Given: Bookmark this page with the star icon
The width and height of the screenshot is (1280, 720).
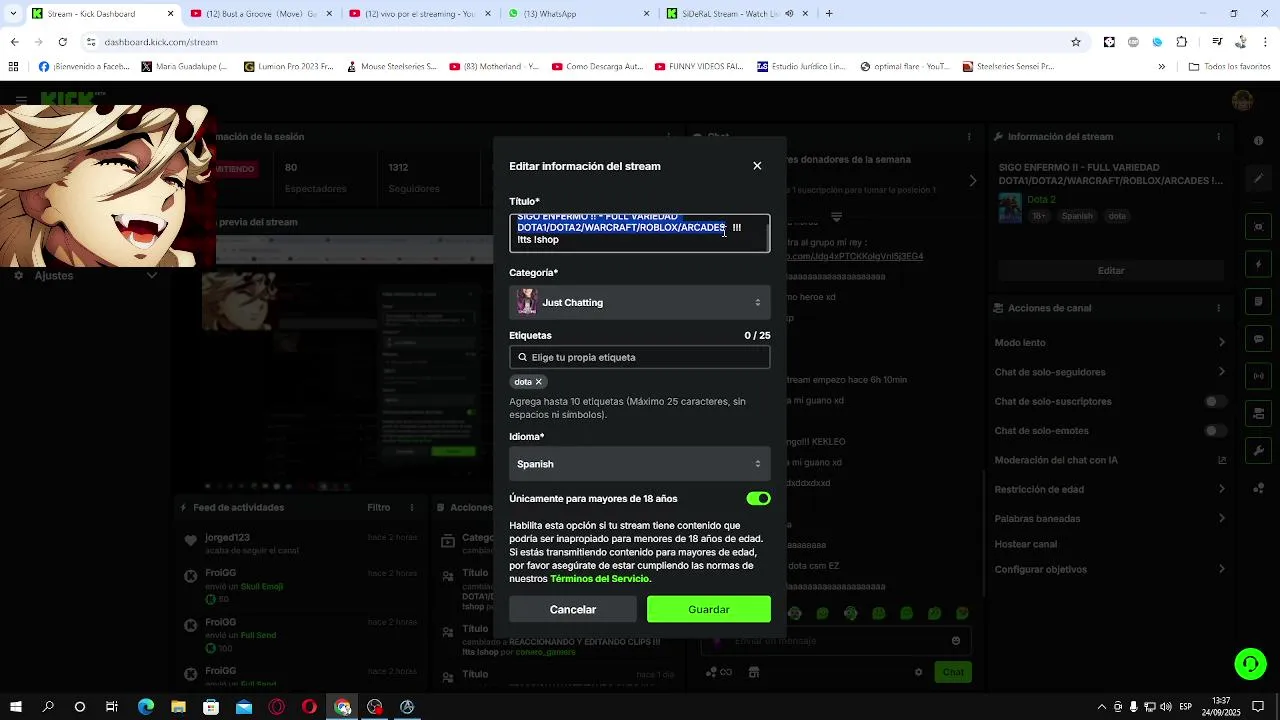Looking at the screenshot, I should click(x=1076, y=42).
